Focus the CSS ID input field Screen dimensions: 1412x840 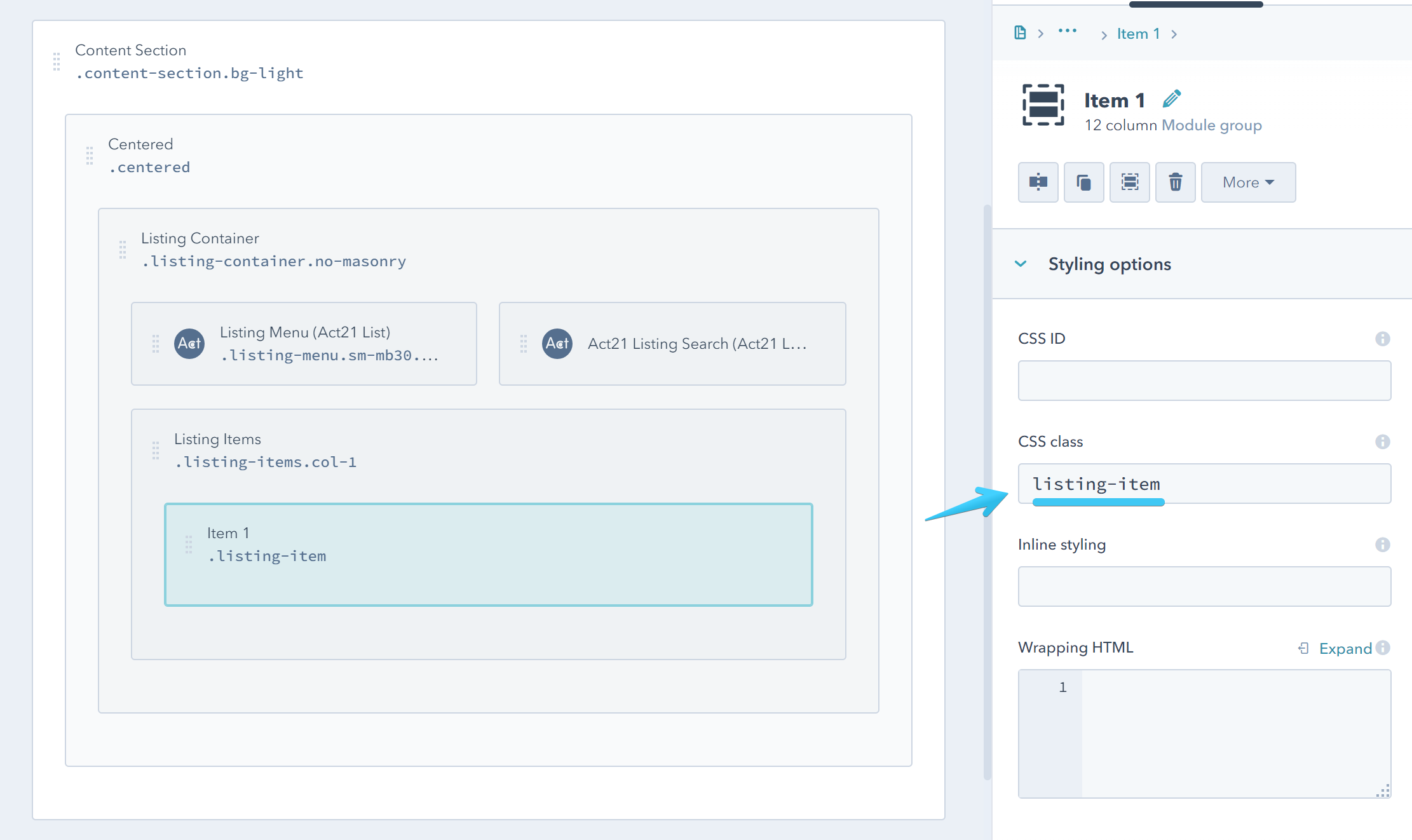pos(1204,381)
